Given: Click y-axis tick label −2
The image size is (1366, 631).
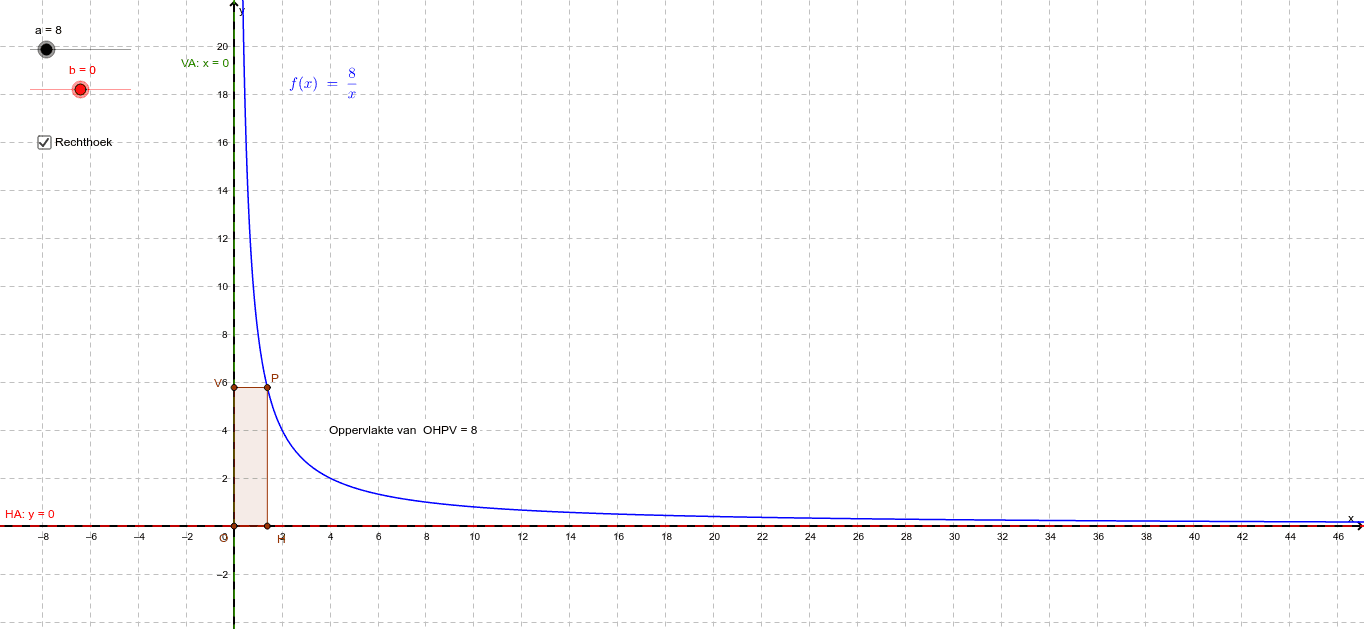Looking at the screenshot, I should [223, 574].
